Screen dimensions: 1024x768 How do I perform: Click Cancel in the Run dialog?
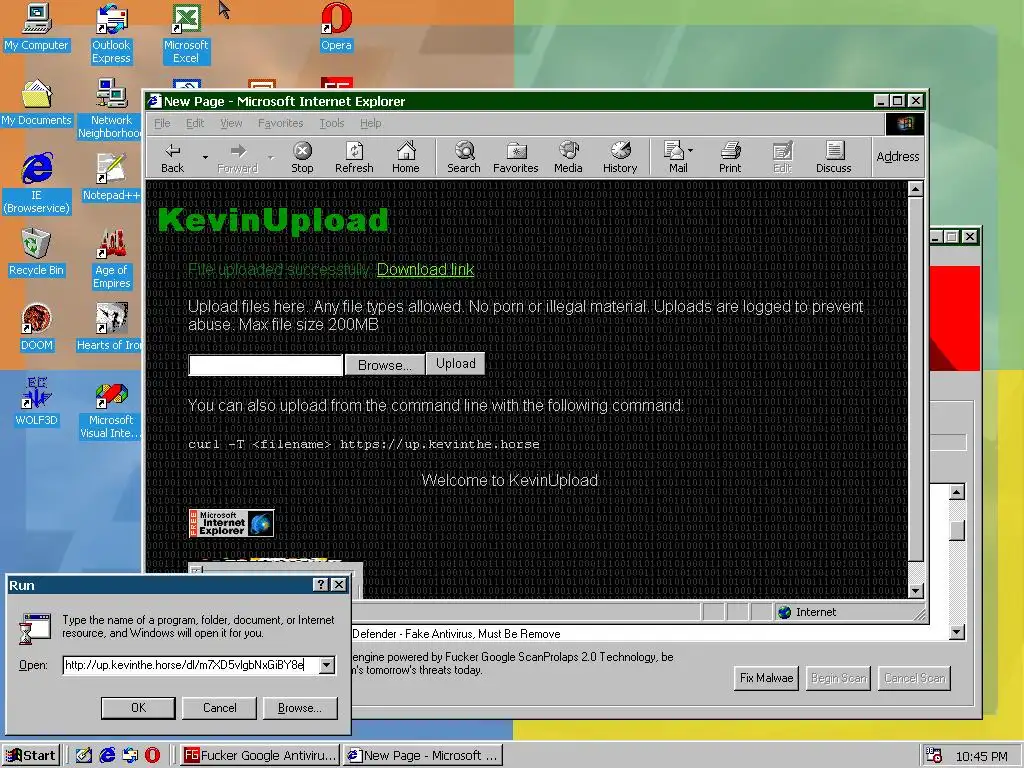pyautogui.click(x=219, y=708)
